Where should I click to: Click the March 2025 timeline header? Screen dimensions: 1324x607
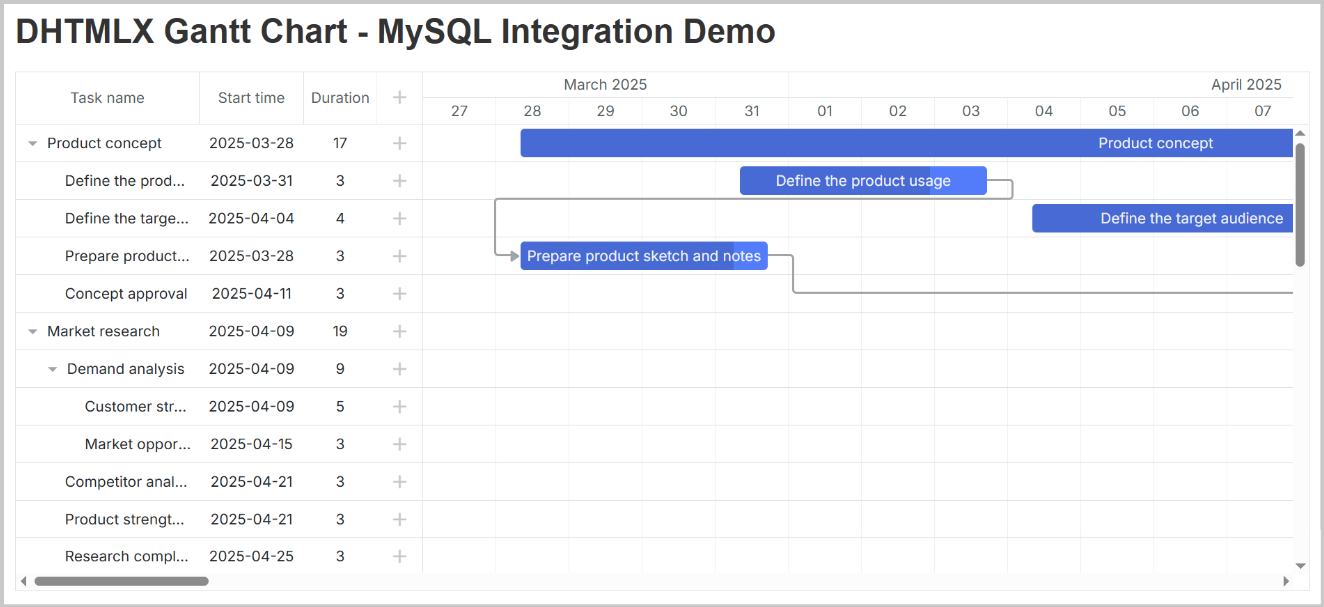[605, 85]
